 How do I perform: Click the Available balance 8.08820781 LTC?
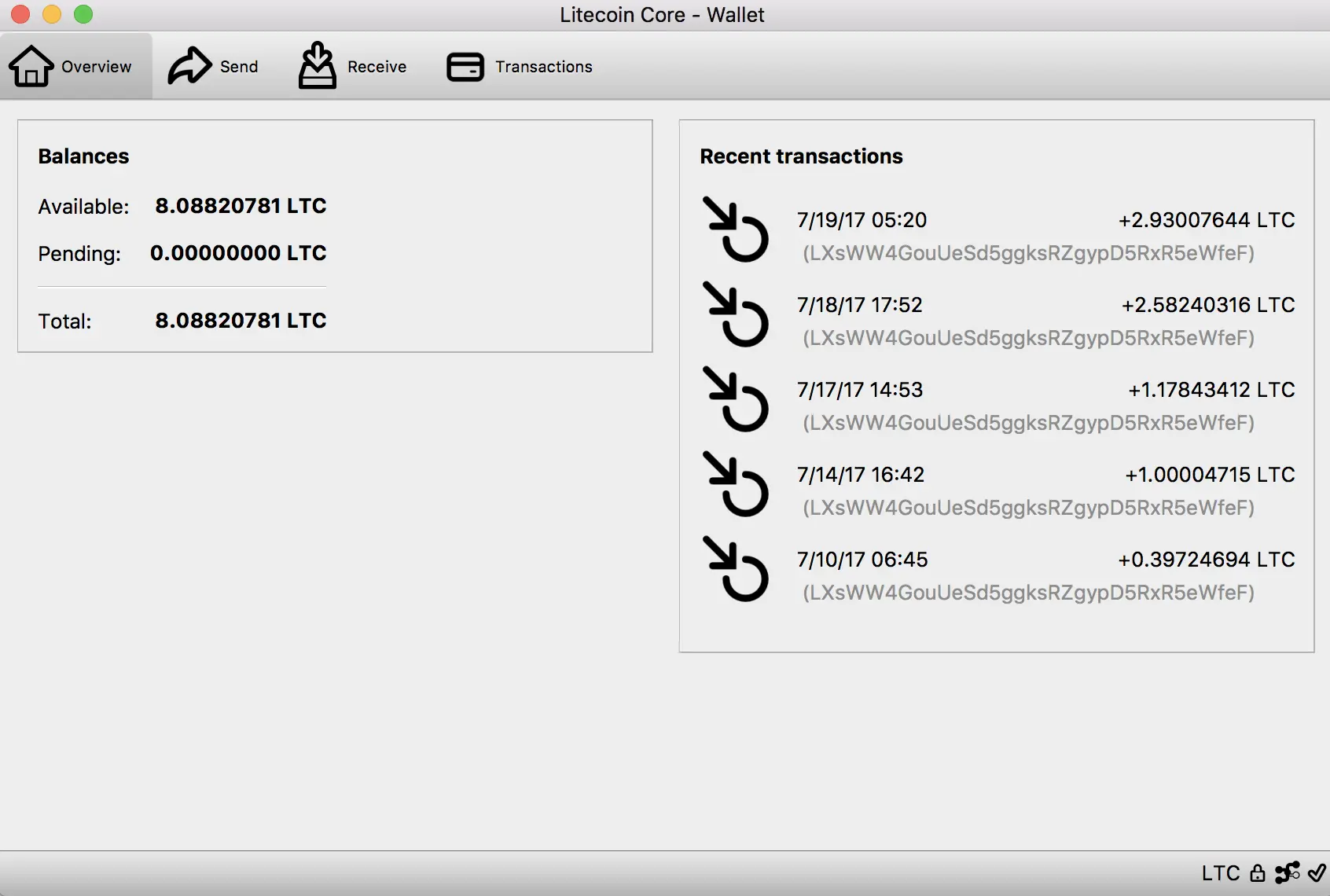[x=241, y=206]
